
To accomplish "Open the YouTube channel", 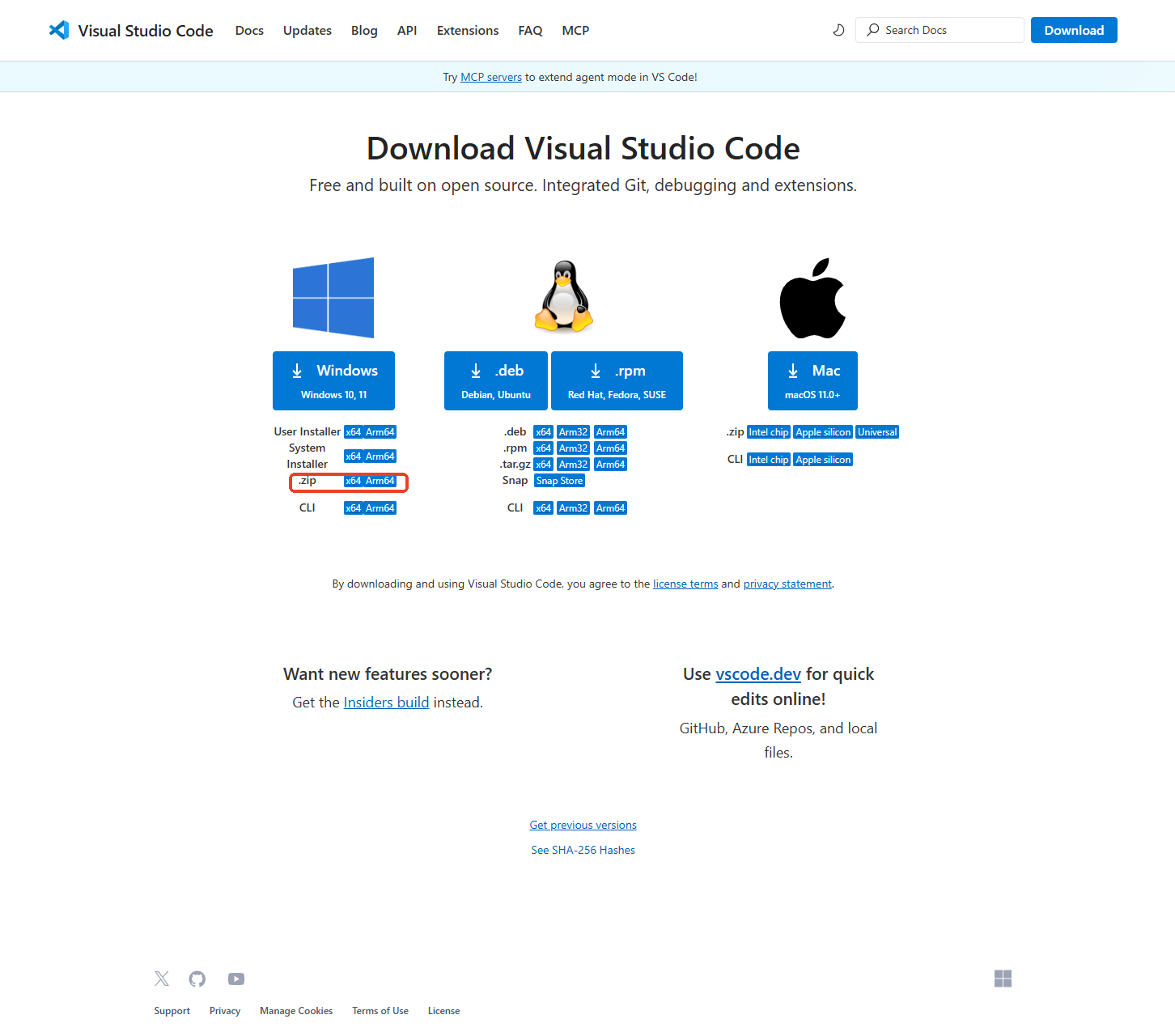I will click(235, 979).
